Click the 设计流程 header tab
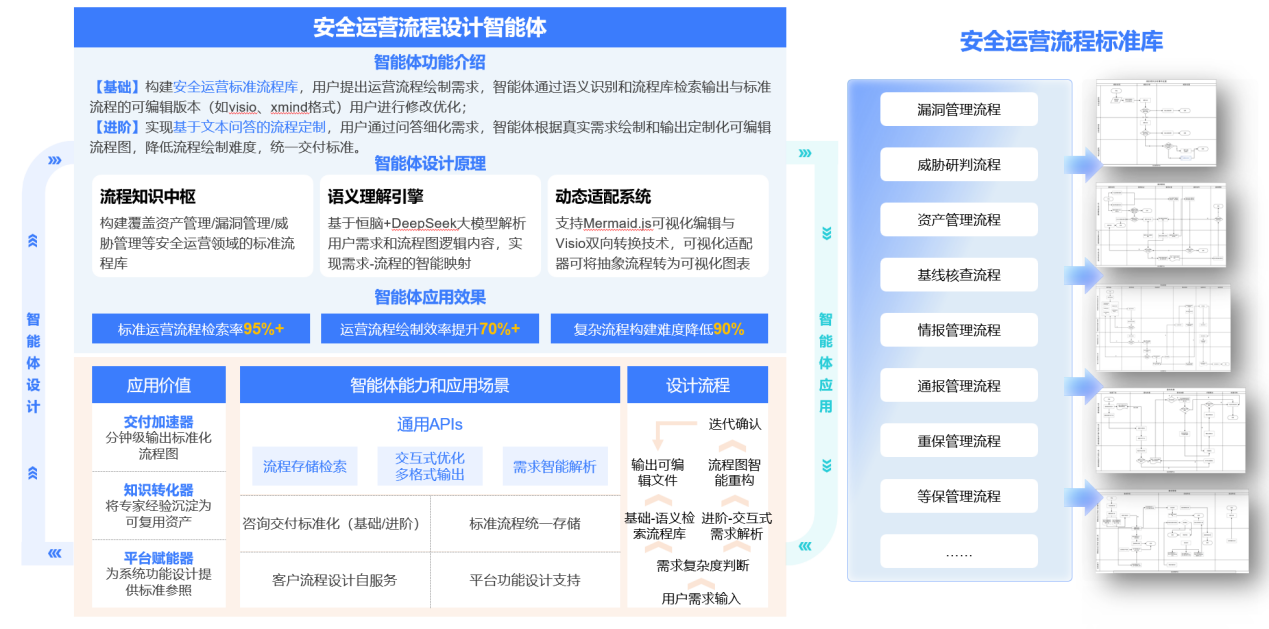The width and height of the screenshot is (1269, 629). [697, 385]
